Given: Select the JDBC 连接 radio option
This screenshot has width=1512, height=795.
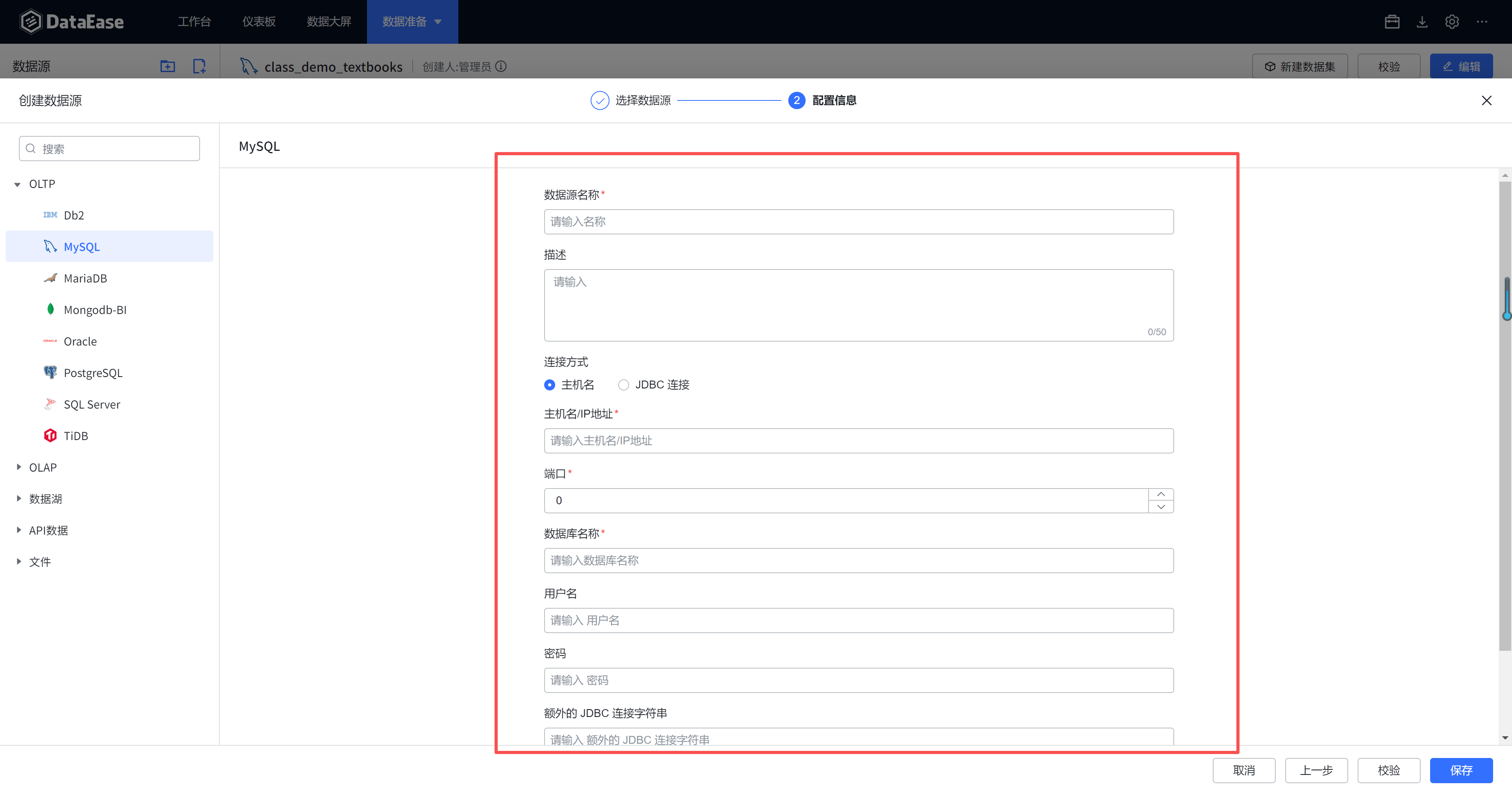Looking at the screenshot, I should tap(623, 384).
